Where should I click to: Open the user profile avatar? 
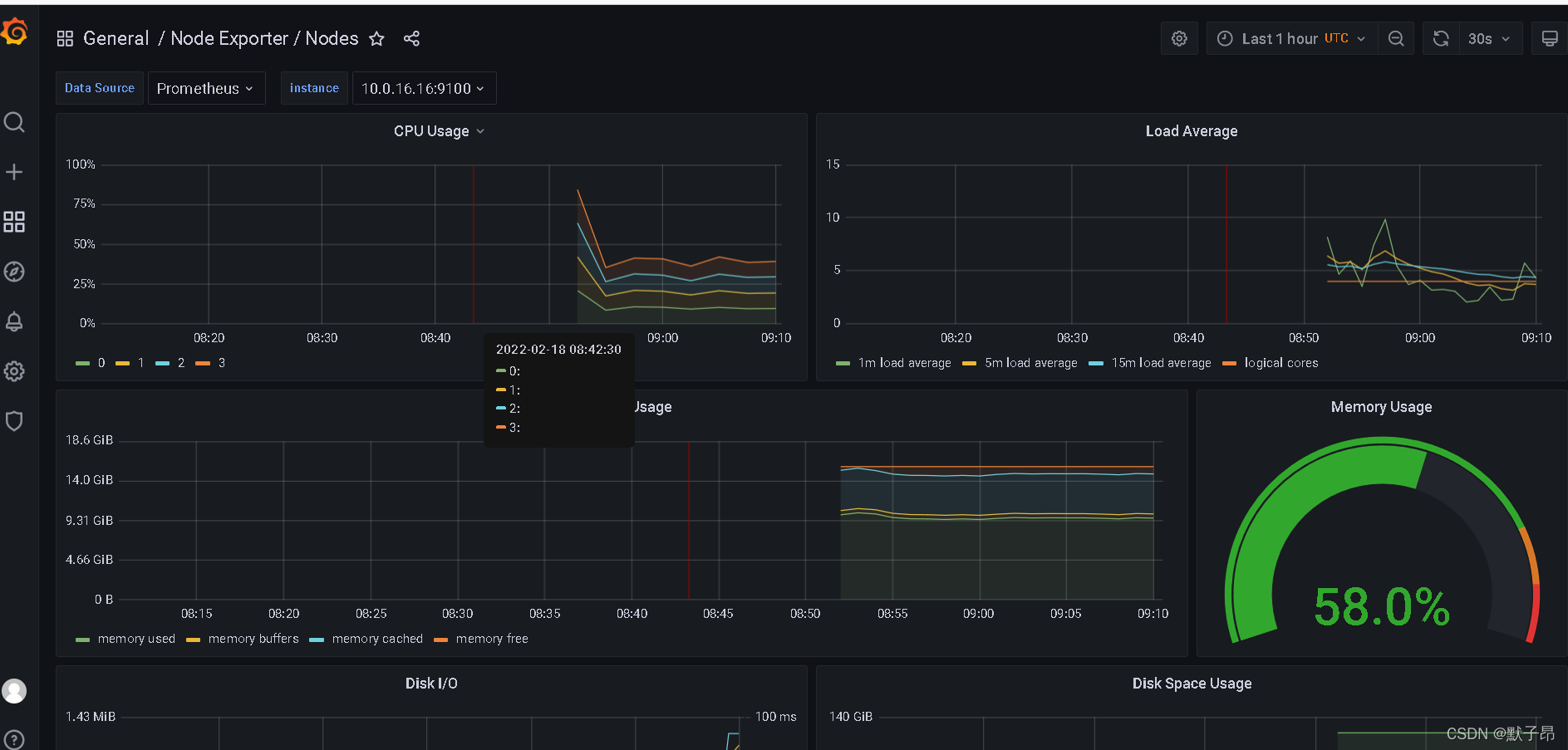(14, 691)
